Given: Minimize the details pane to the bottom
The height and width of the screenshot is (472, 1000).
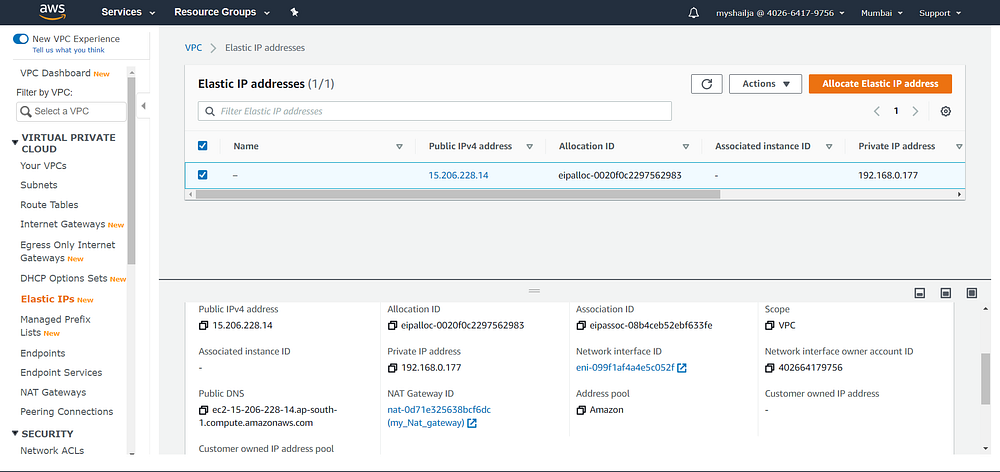Looking at the screenshot, I should [x=920, y=293].
